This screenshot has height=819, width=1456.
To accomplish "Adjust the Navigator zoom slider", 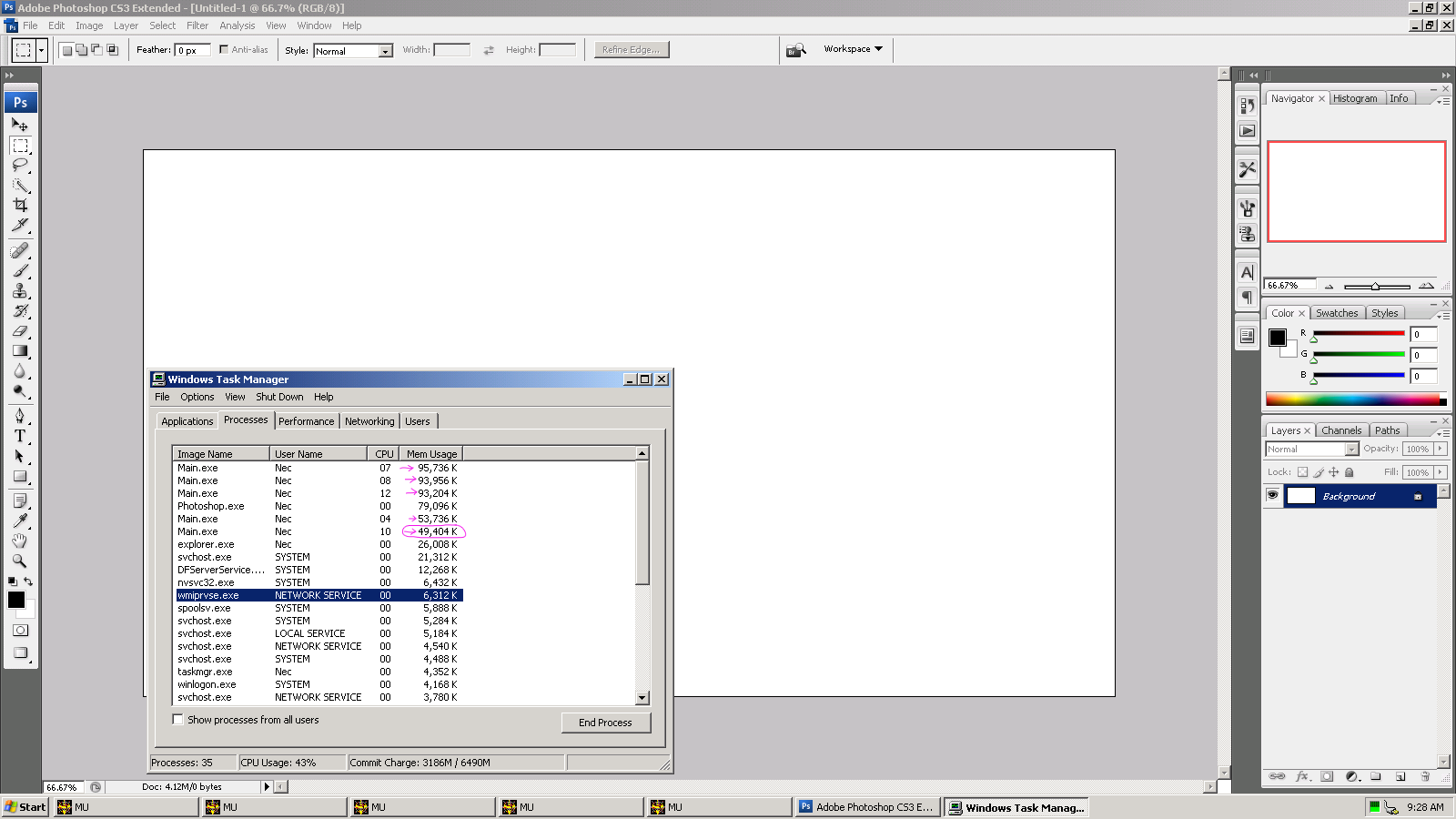I will click(1377, 287).
